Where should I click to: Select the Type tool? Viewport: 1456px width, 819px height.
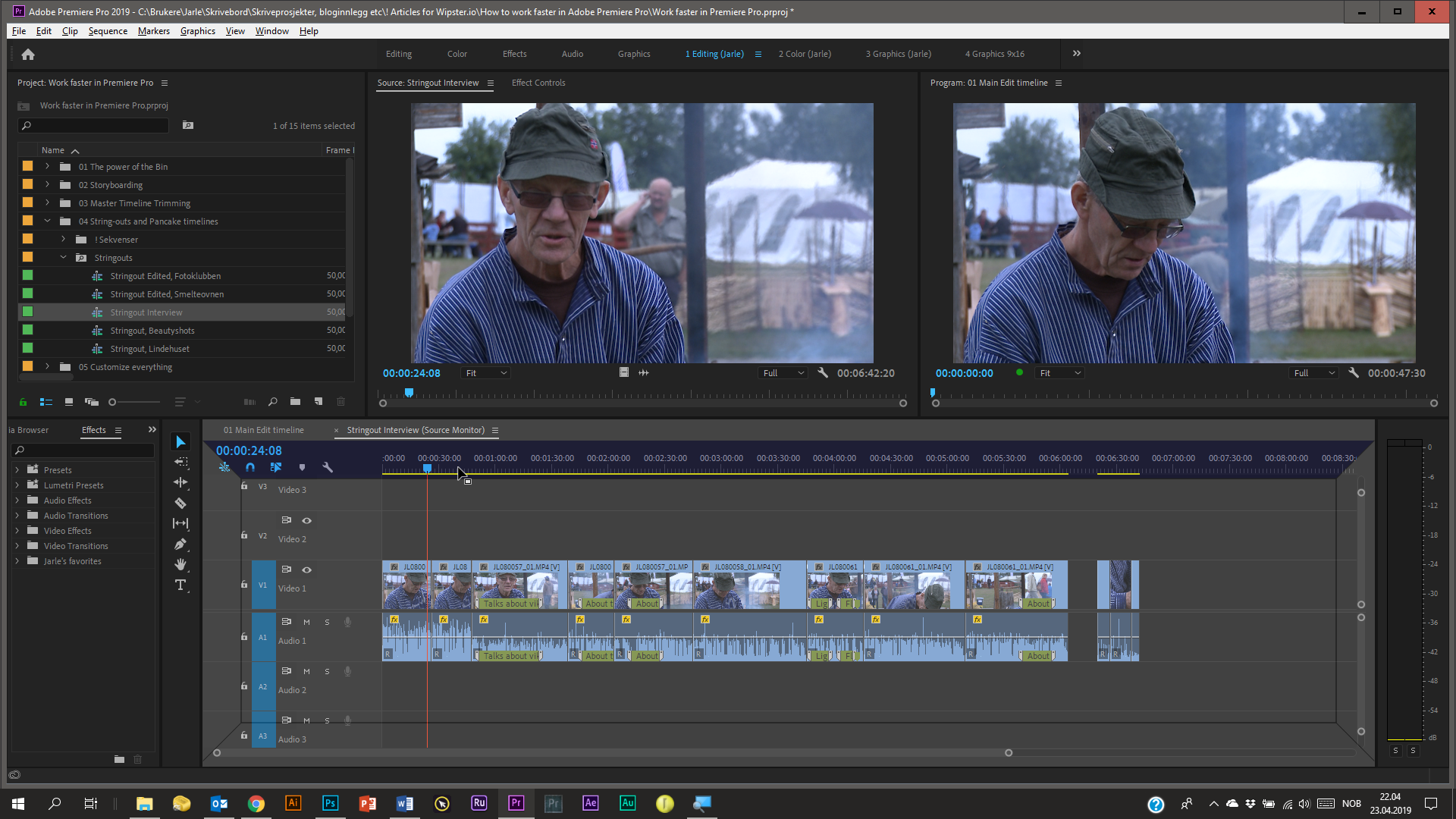click(180, 585)
